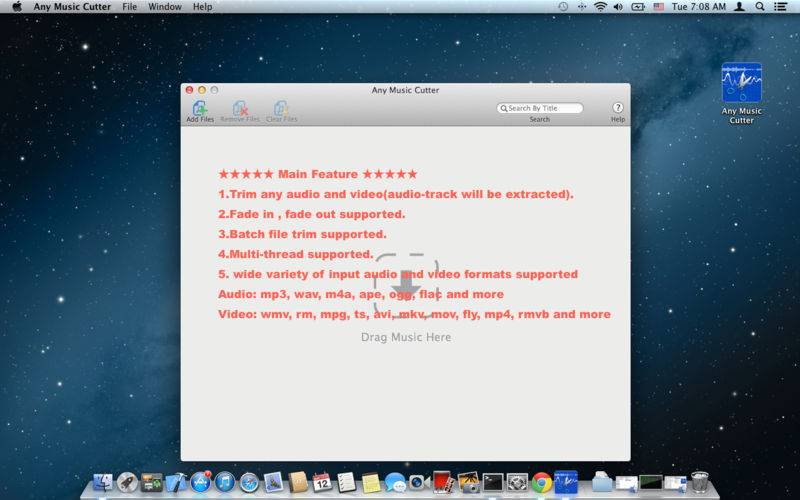The image size is (800, 500).
Task: Open Calendar icon showing 12 in Dock
Action: coord(322,482)
